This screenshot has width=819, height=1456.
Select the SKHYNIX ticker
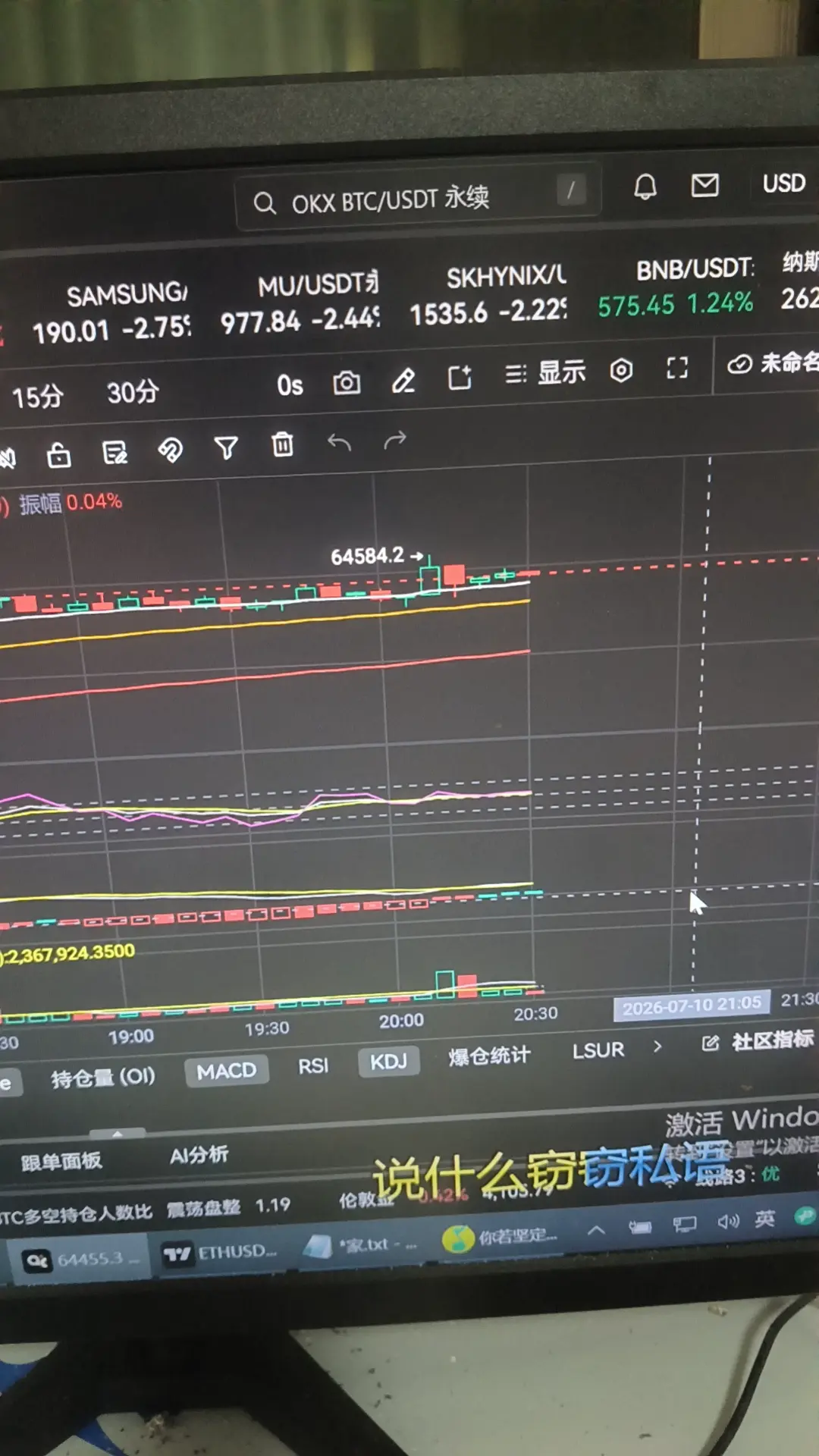point(489,296)
